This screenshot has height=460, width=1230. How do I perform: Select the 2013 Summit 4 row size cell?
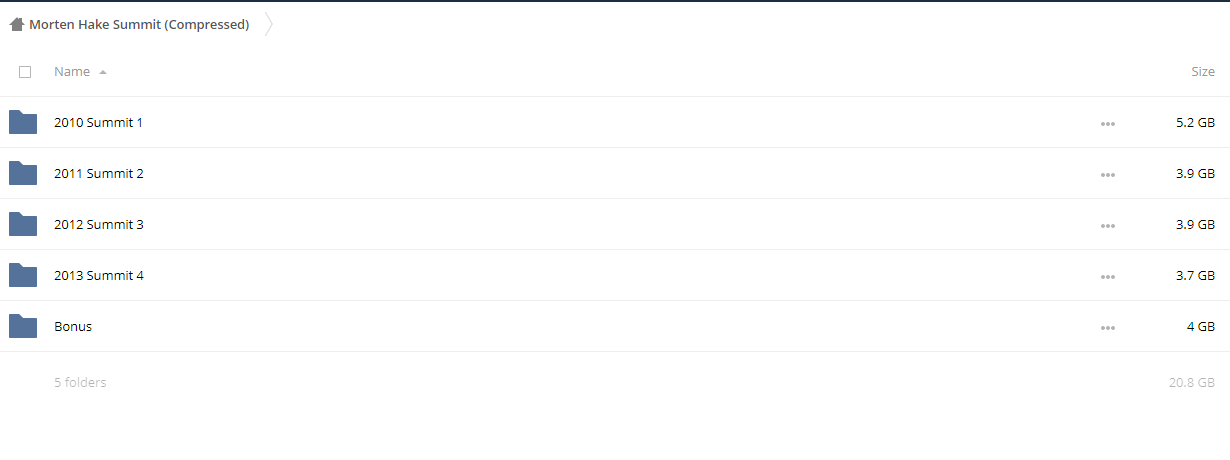(1196, 275)
